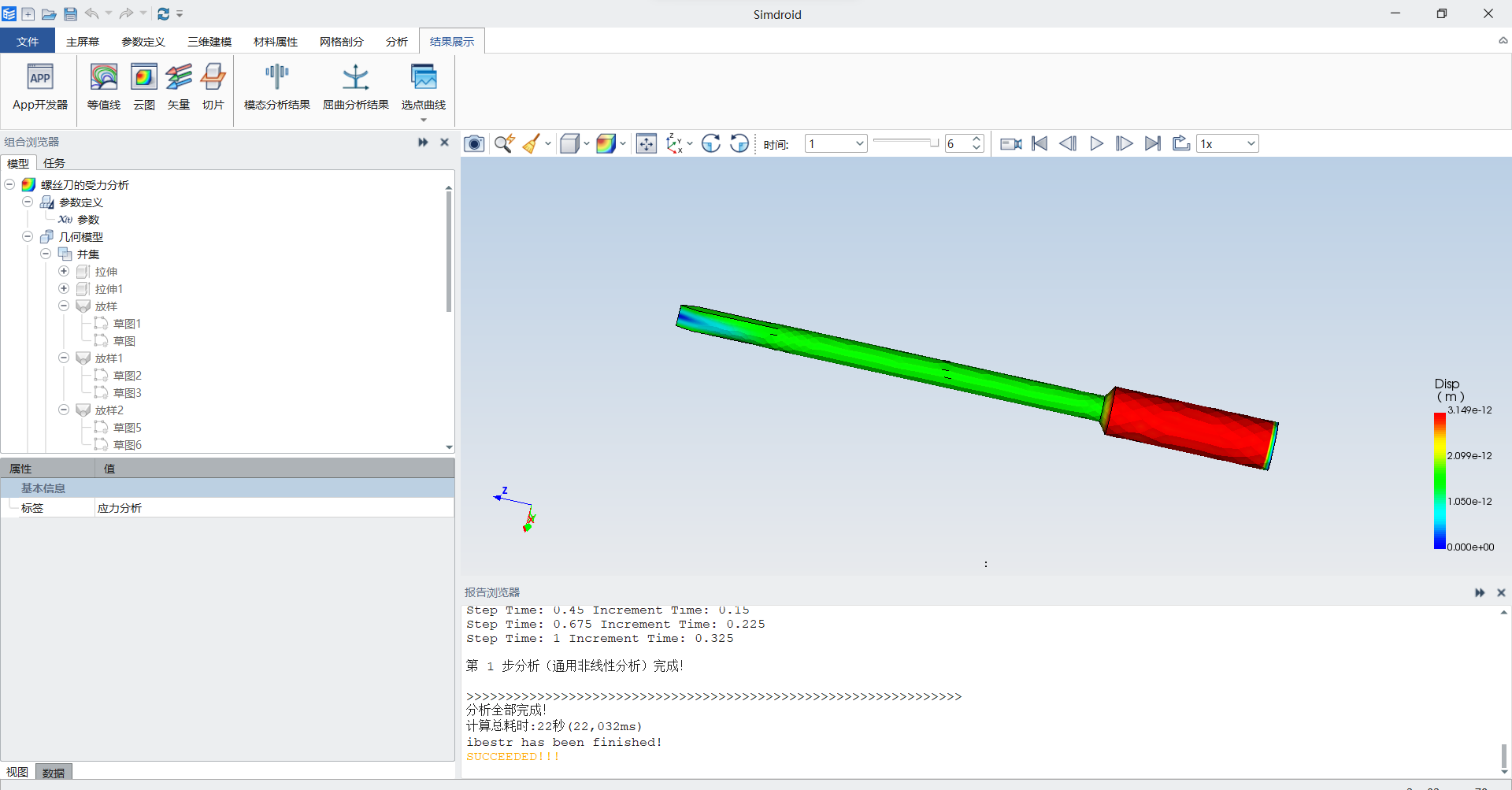Click the colored cube display-mode icon

606,143
